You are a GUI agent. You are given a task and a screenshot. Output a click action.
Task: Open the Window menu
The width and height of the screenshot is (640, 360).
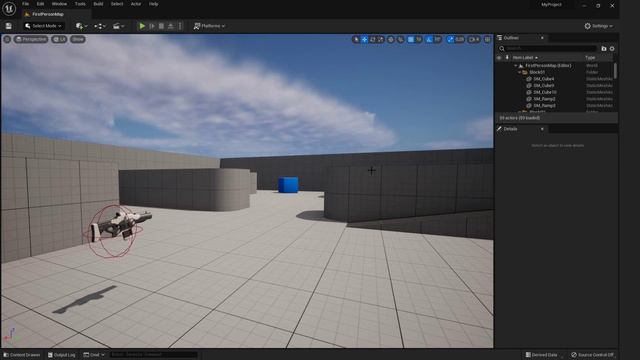point(59,4)
